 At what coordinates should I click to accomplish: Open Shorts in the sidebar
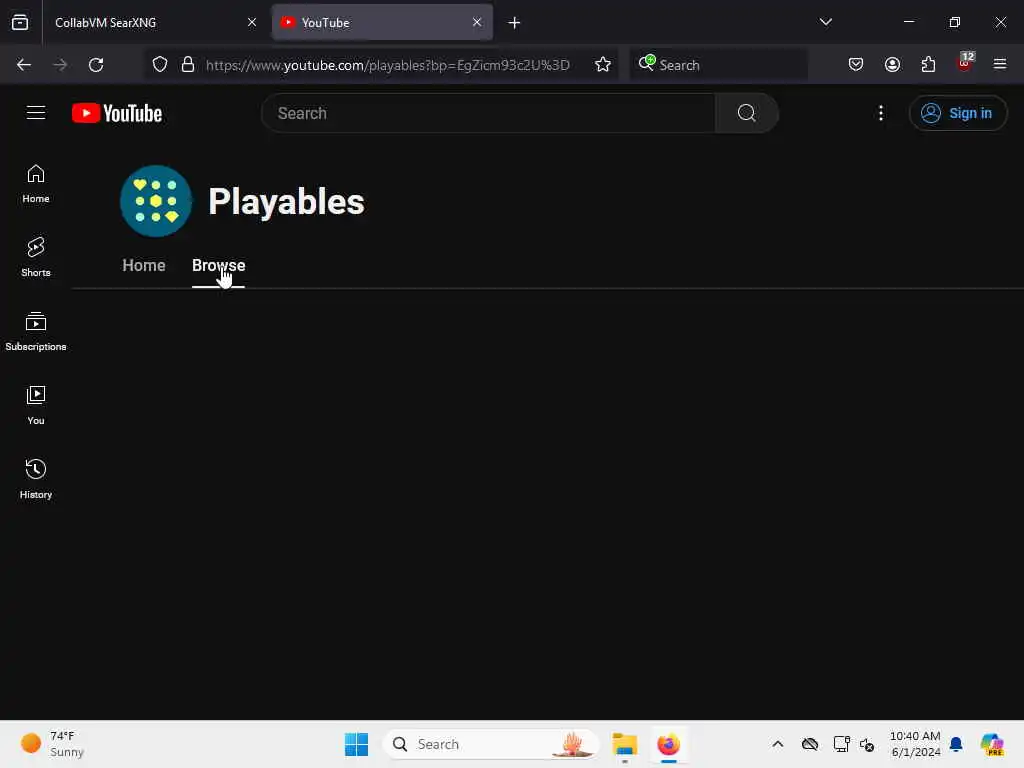(x=36, y=258)
